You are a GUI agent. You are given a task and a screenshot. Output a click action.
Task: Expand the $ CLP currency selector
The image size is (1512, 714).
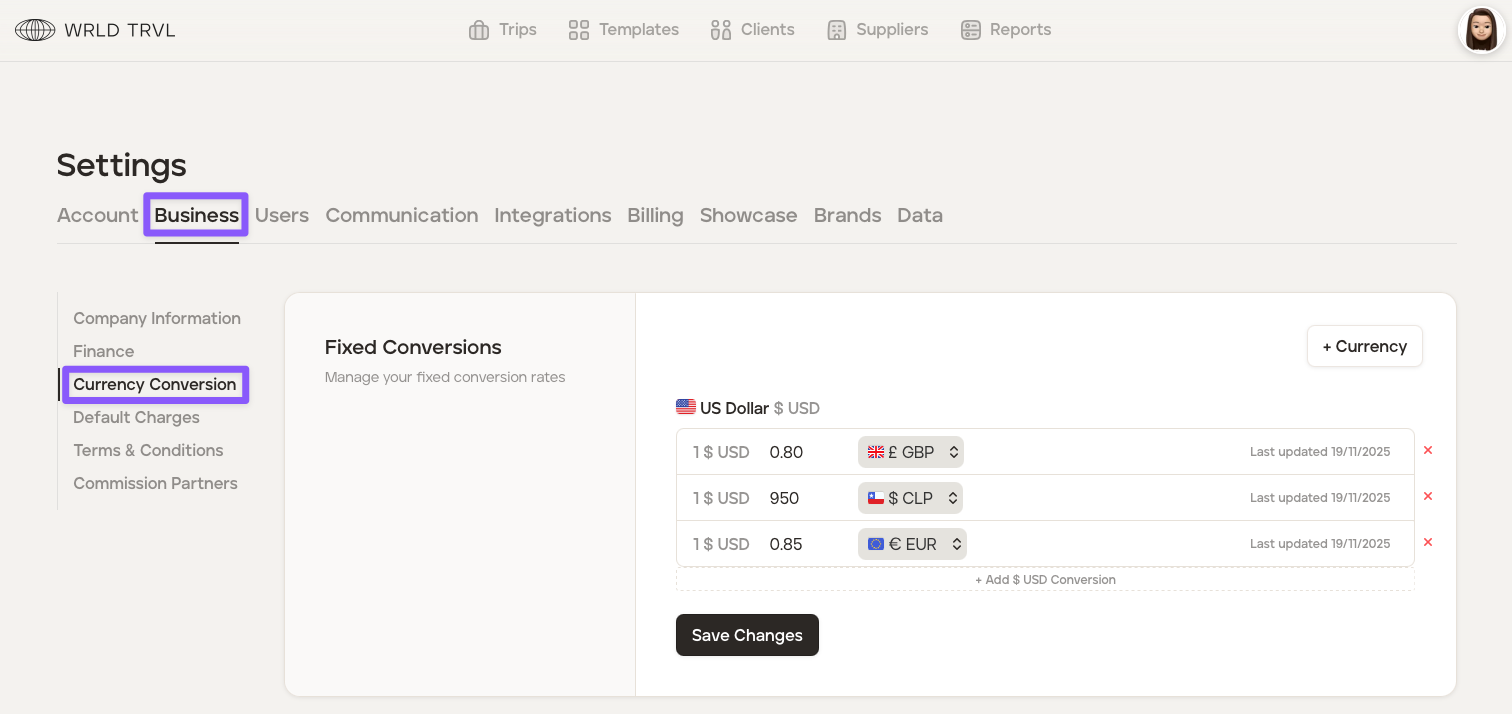[911, 498]
